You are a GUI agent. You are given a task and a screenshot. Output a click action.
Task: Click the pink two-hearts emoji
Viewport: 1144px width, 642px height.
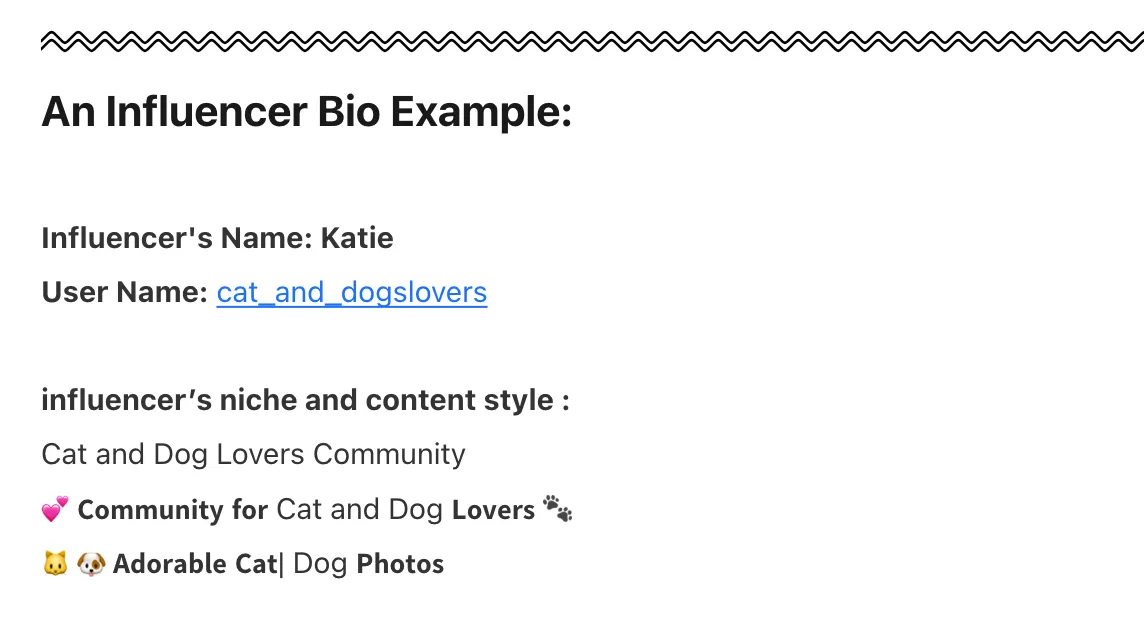tap(55, 510)
